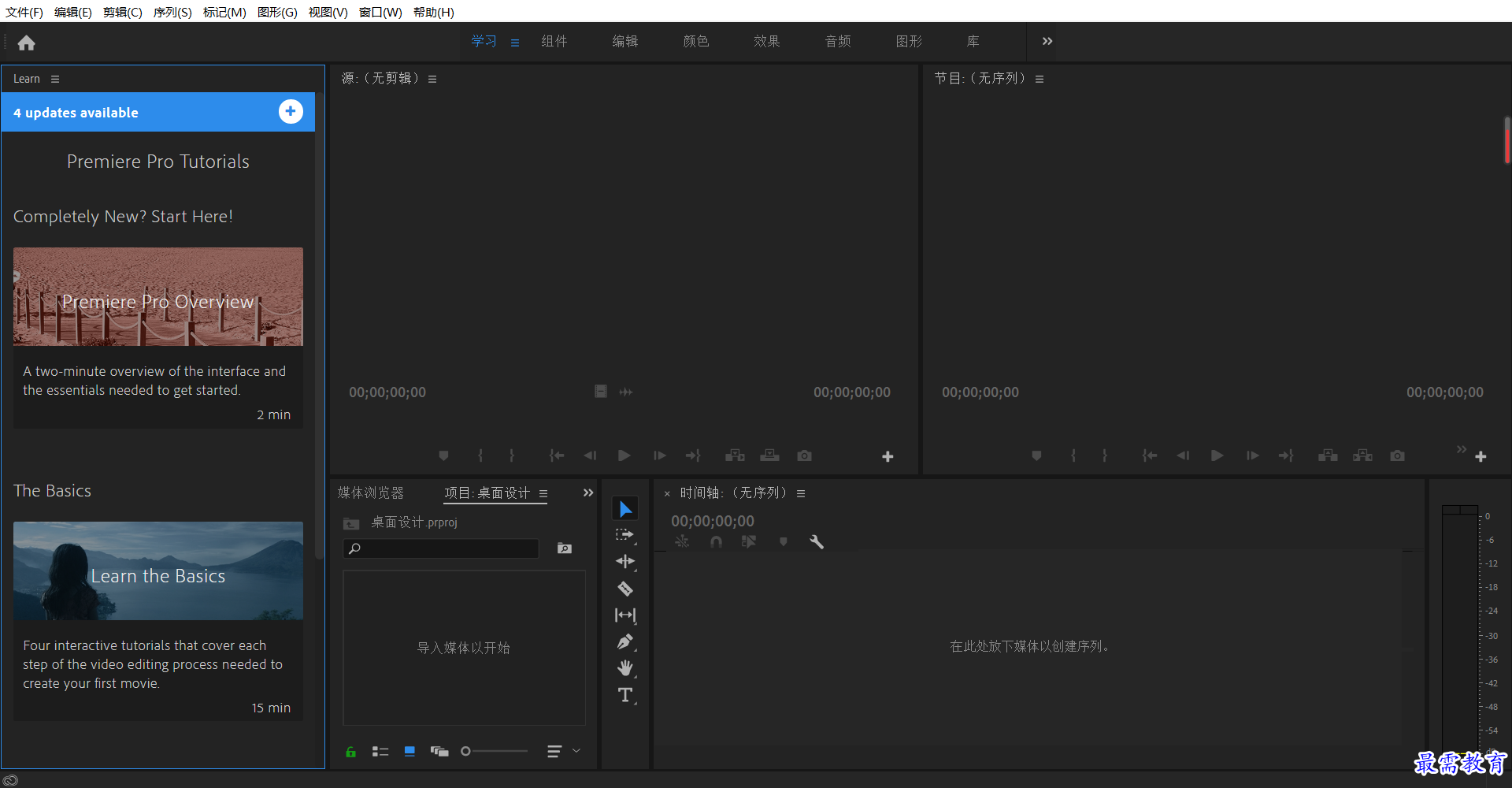Open Premiere Pro Overview tutorial thumbnail
The image size is (1512, 788).
click(x=158, y=297)
